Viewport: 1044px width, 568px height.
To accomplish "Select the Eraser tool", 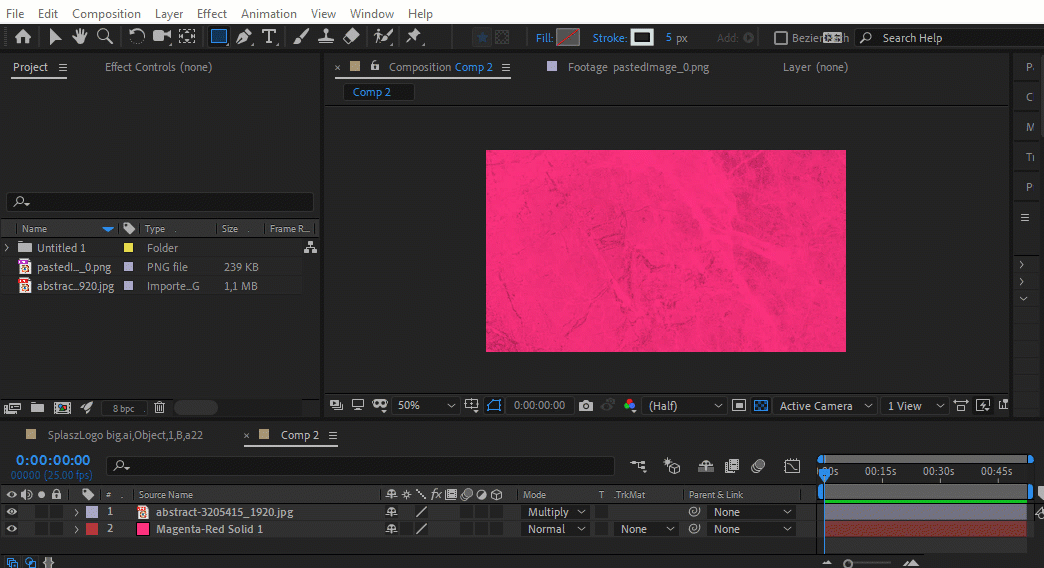I will pos(352,37).
